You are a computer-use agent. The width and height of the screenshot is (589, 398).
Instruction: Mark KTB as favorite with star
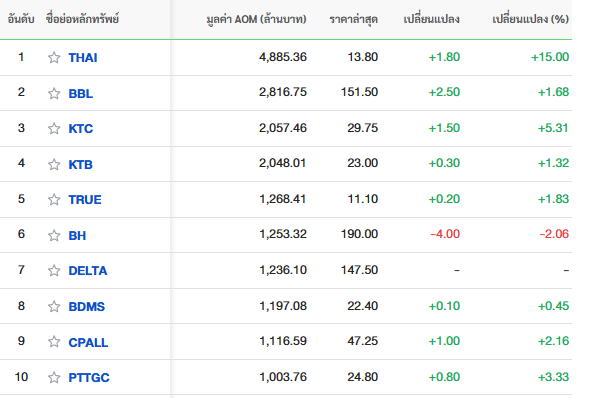click(54, 164)
